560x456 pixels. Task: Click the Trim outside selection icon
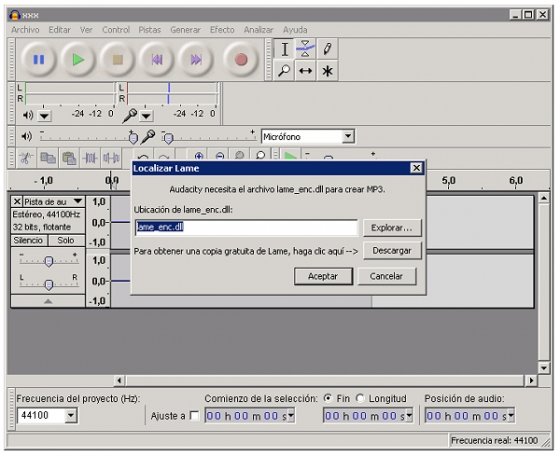pos(90,158)
